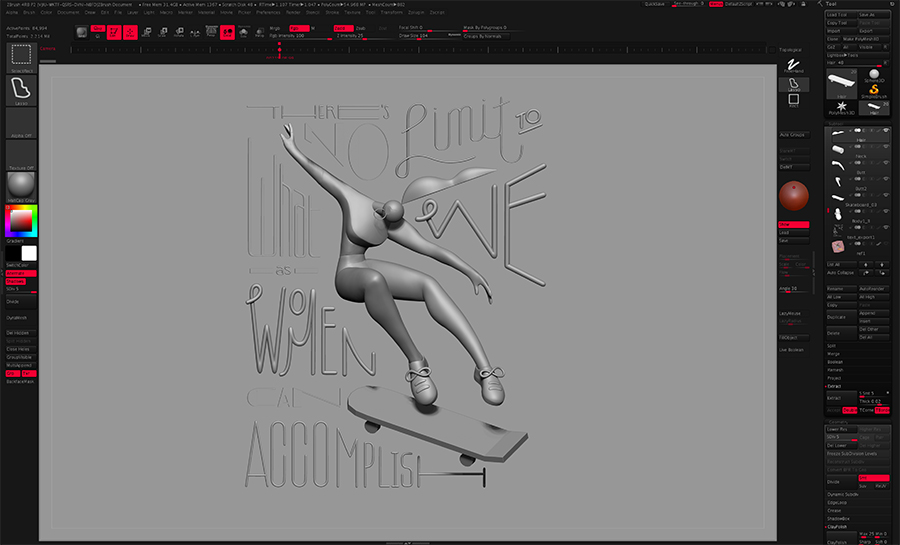Toggle visibility eye for Skateboard_03 subtool
Image resolution: width=900 pixels, height=545 pixels.
click(886, 195)
